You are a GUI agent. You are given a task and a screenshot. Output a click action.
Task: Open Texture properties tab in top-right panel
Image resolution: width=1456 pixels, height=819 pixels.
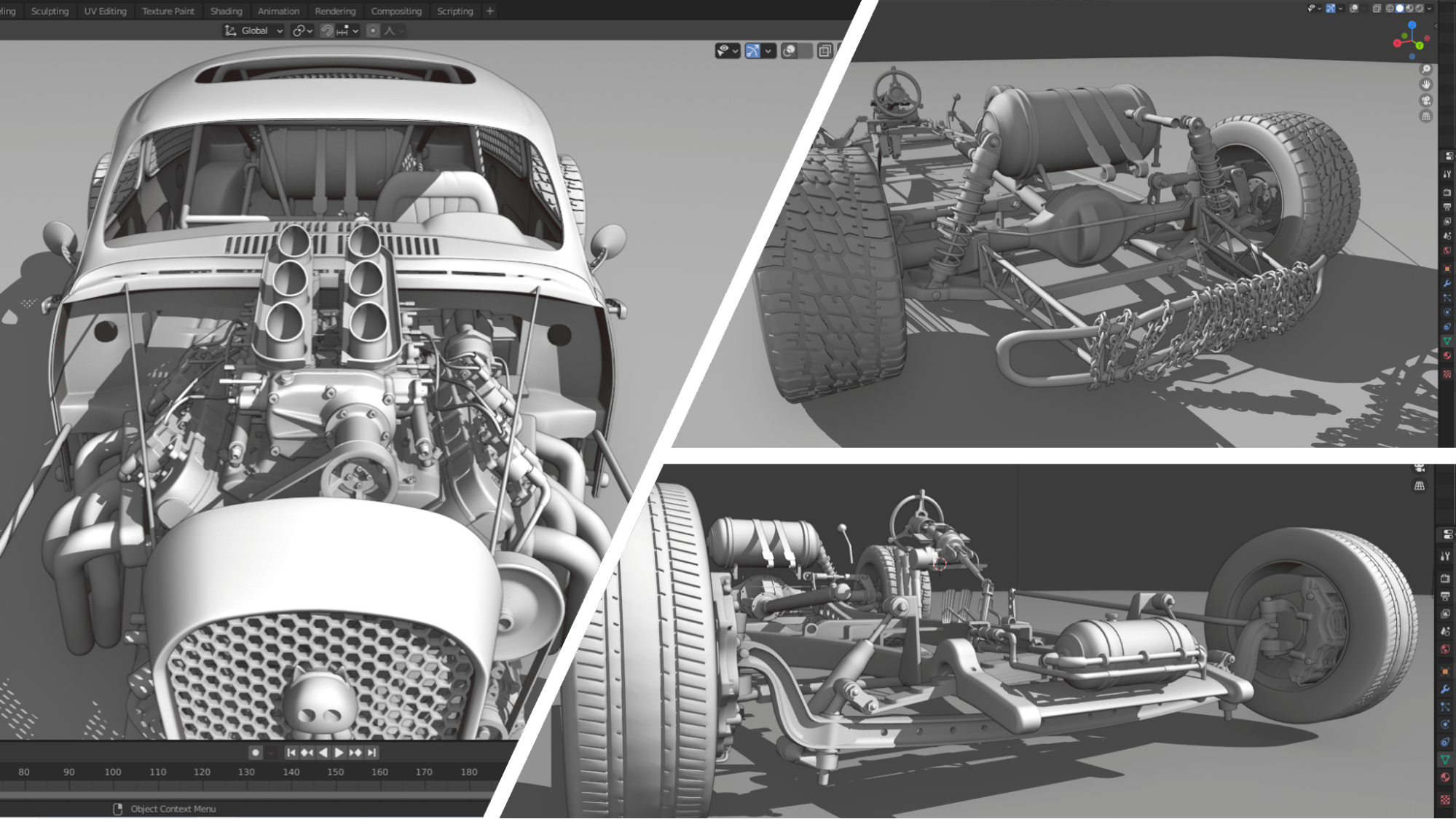tap(1447, 374)
